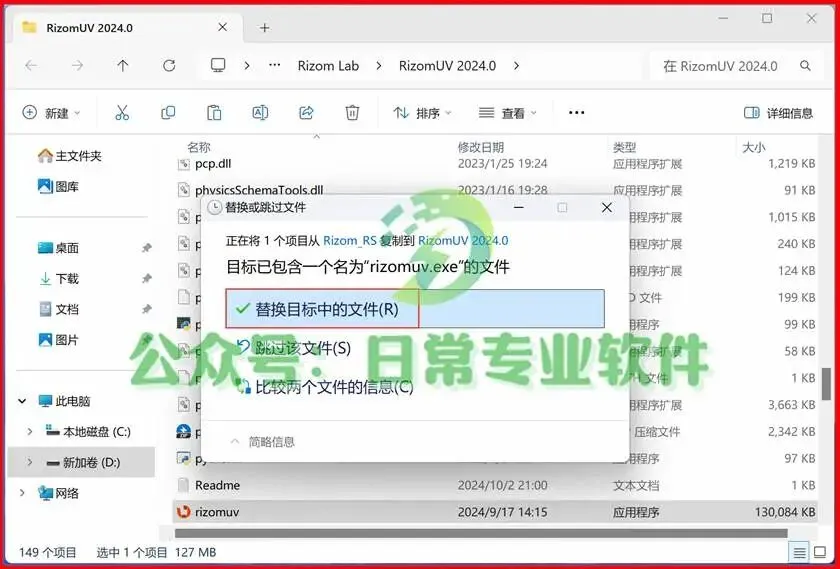Expand the 网络 tree node
Screen dimensions: 840x569
(22, 492)
